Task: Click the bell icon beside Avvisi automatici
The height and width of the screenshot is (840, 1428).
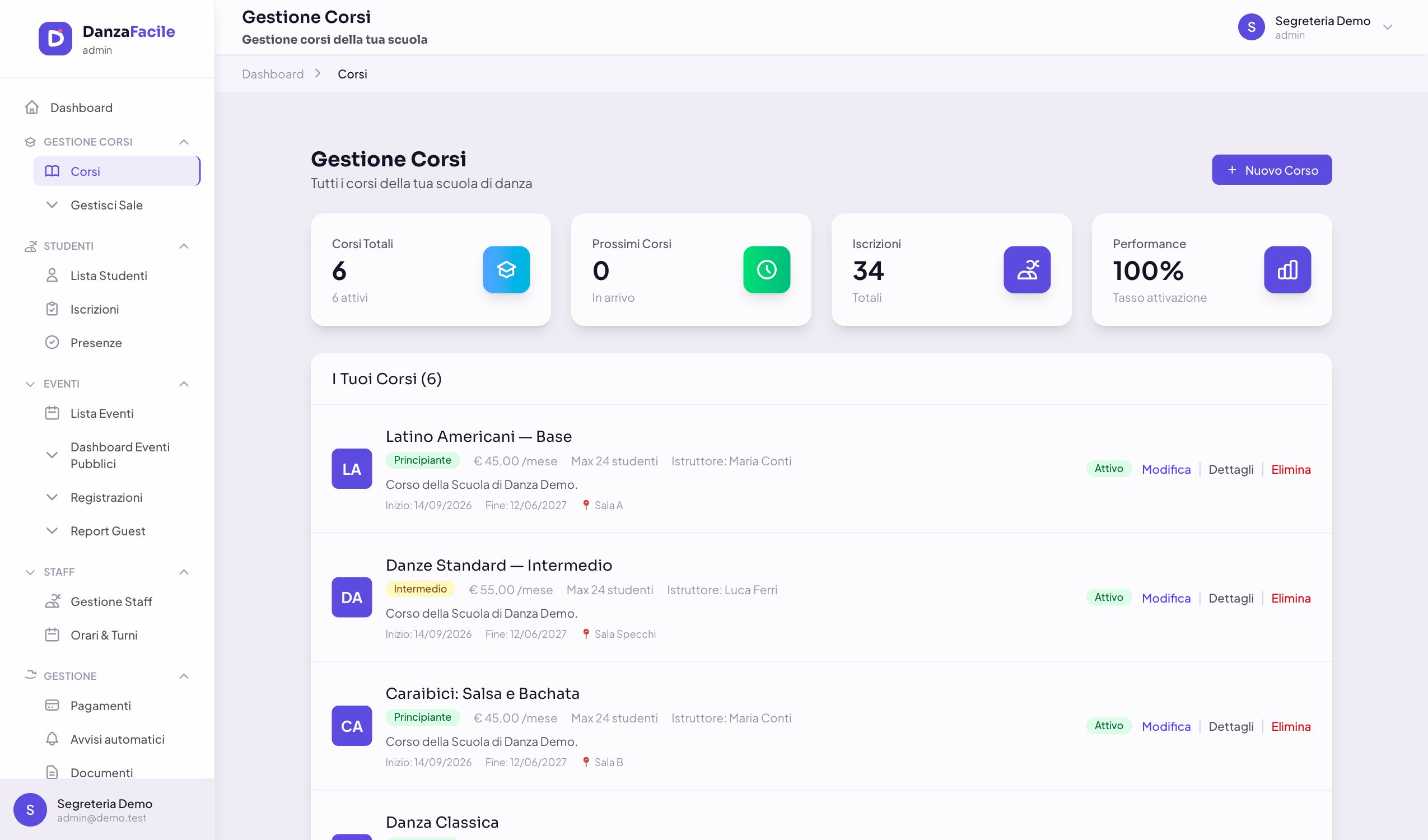Action: (52, 739)
